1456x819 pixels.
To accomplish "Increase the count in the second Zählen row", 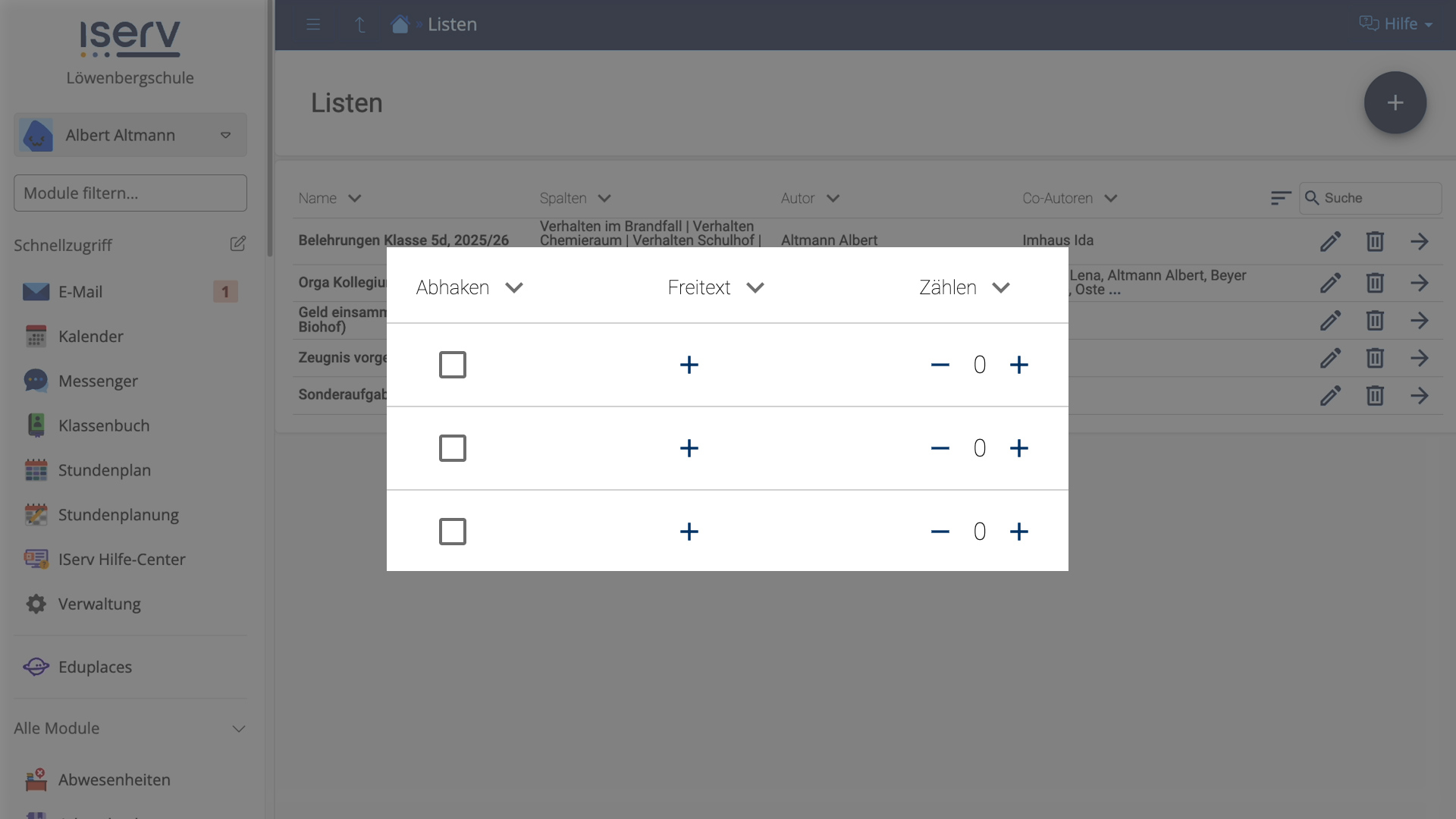I will (x=1018, y=448).
